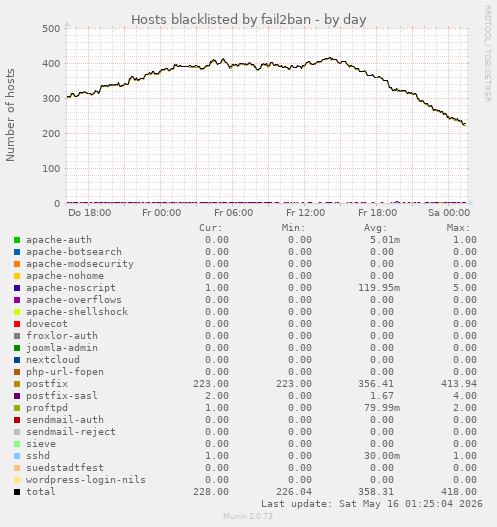497x527 pixels.
Task: Click the postfix-sasl legend swatch
Action: point(17,396)
